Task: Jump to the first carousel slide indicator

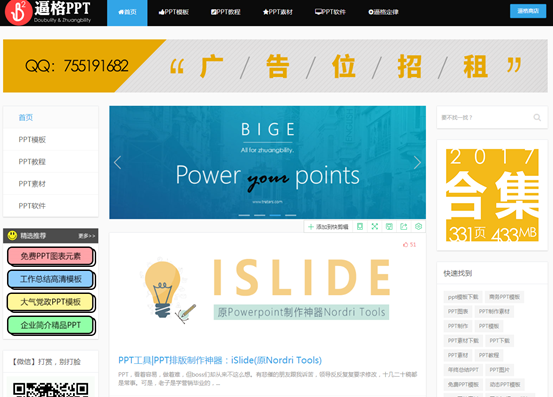Action: click(244, 215)
